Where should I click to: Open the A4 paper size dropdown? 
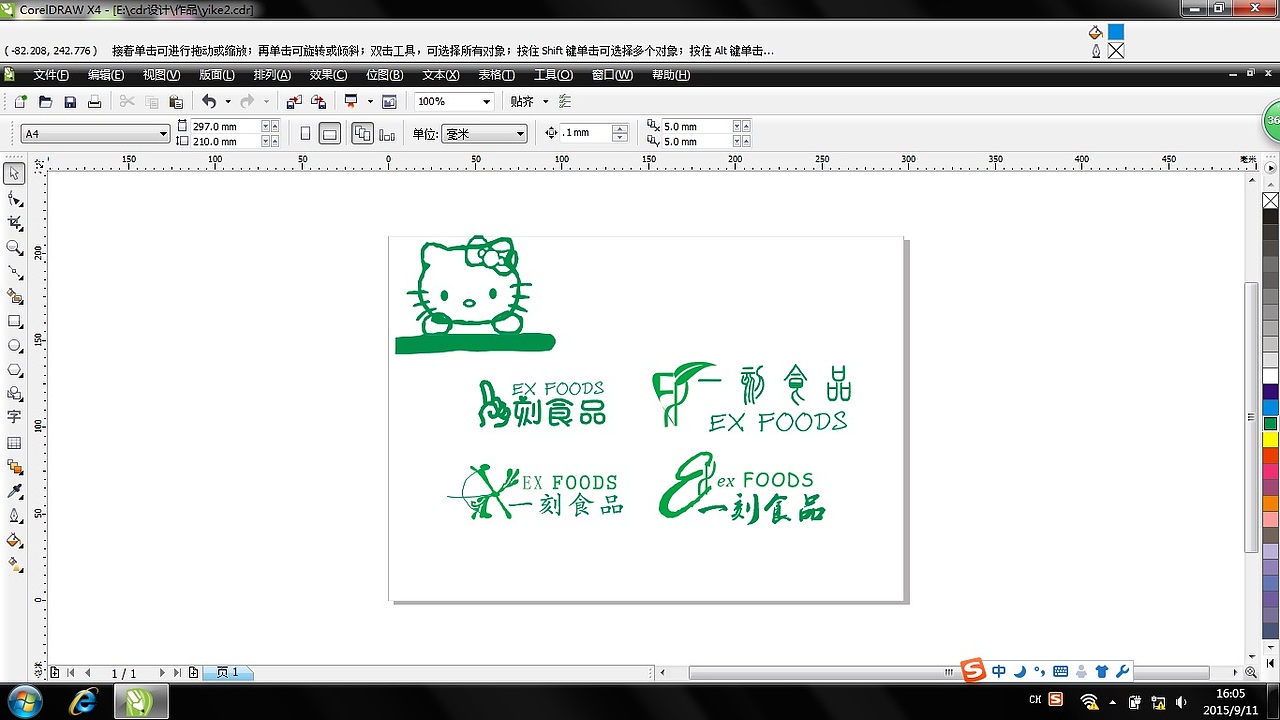pyautogui.click(x=163, y=133)
